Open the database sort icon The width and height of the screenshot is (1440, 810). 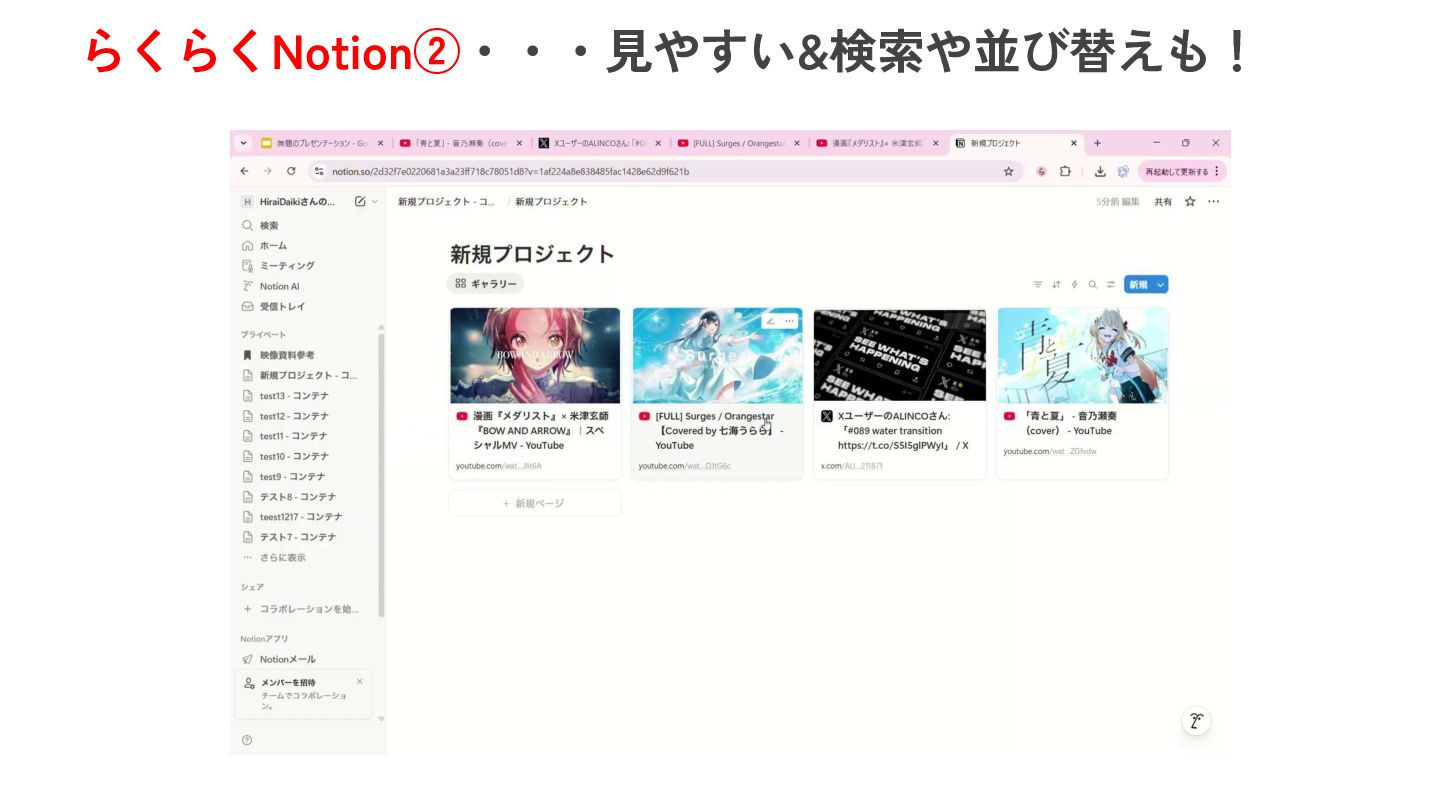[x=1056, y=285]
